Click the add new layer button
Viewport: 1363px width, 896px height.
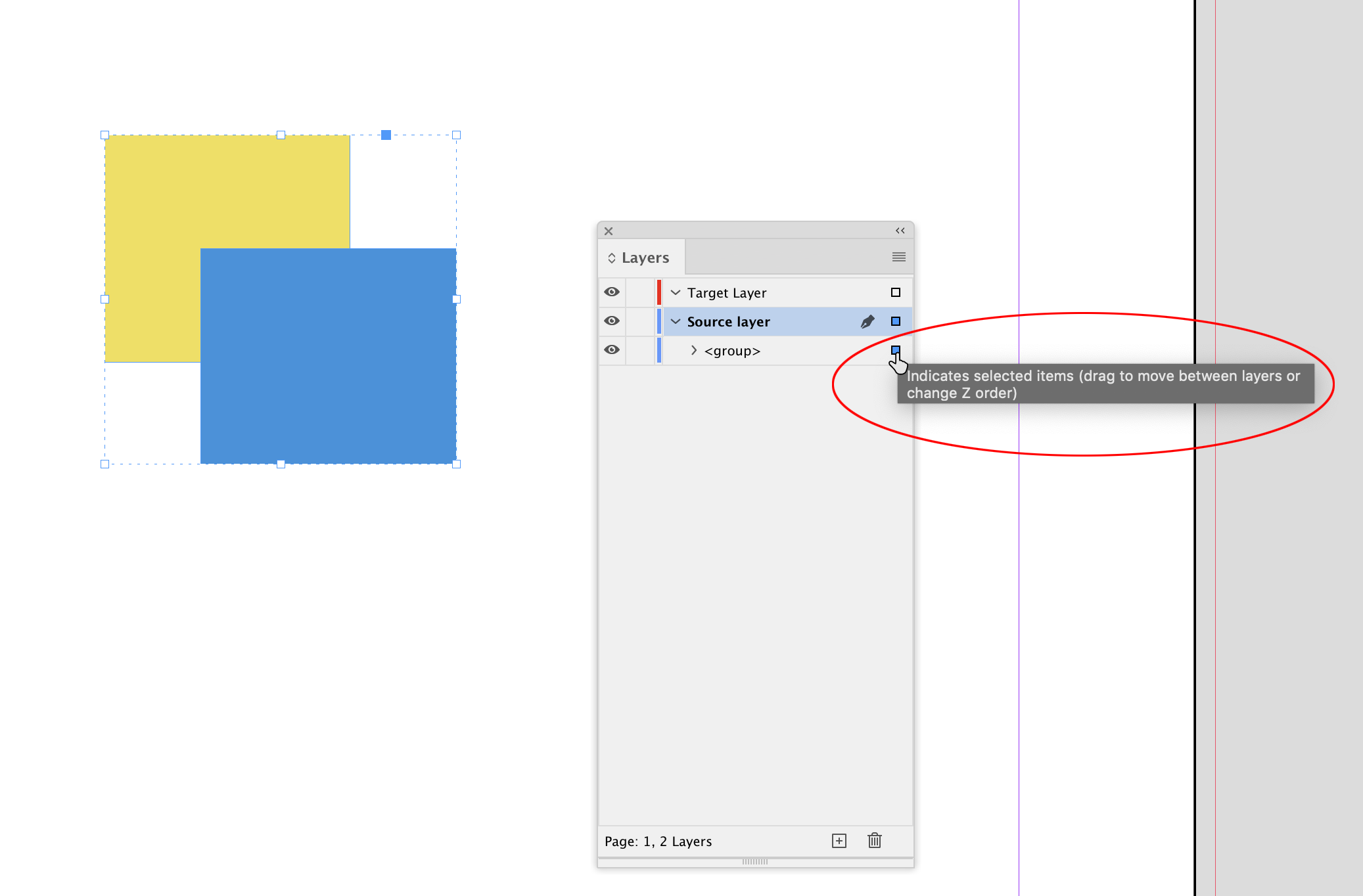pyautogui.click(x=838, y=841)
